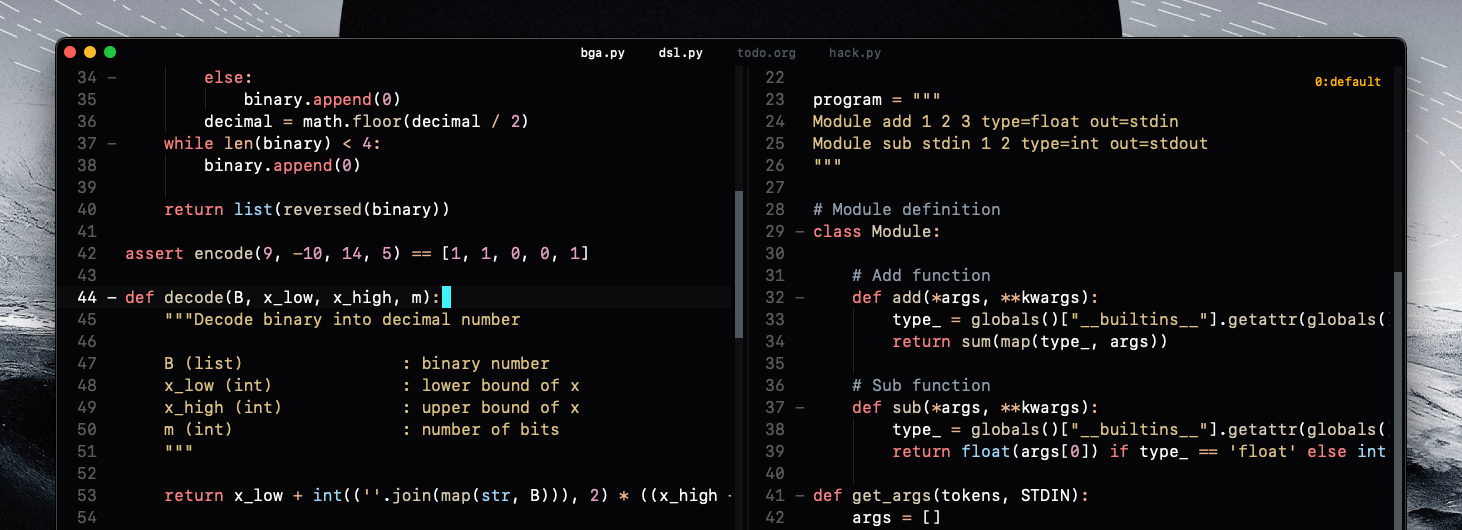Open the dsl.py tab
The width and height of the screenshot is (1462, 530).
[680, 53]
